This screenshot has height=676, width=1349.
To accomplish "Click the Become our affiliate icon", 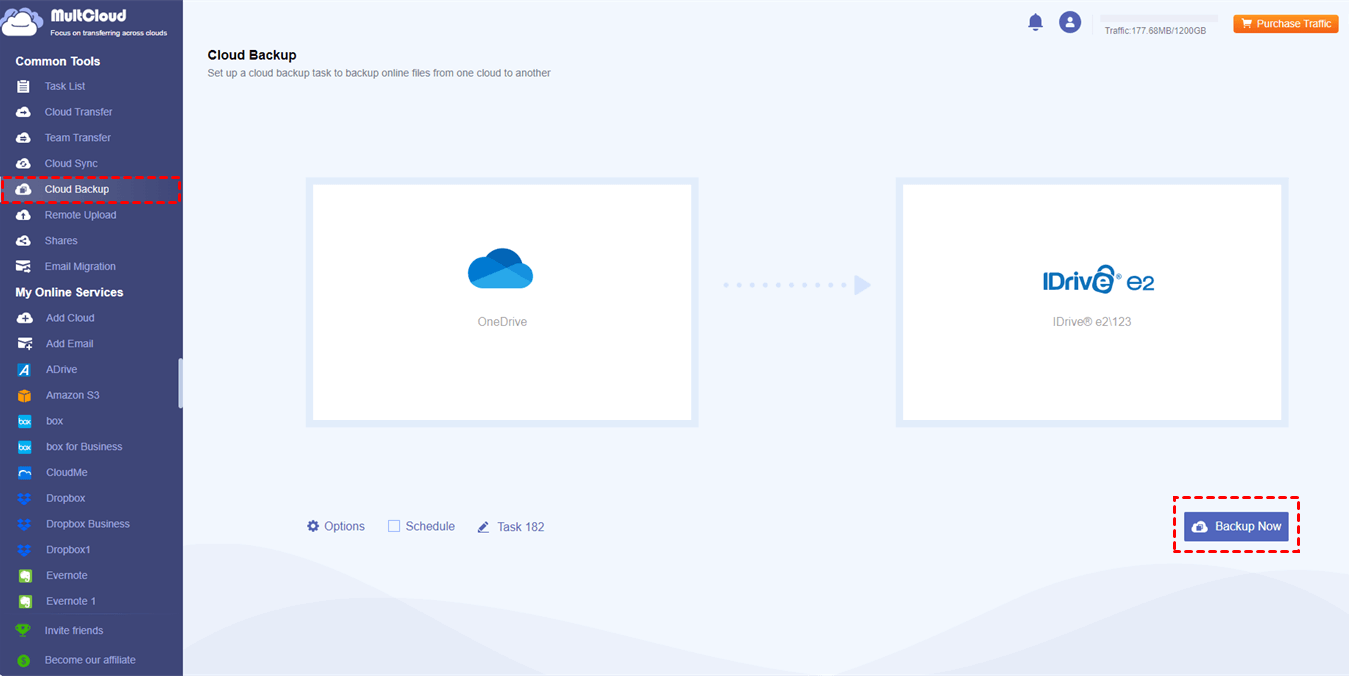I will coord(23,661).
